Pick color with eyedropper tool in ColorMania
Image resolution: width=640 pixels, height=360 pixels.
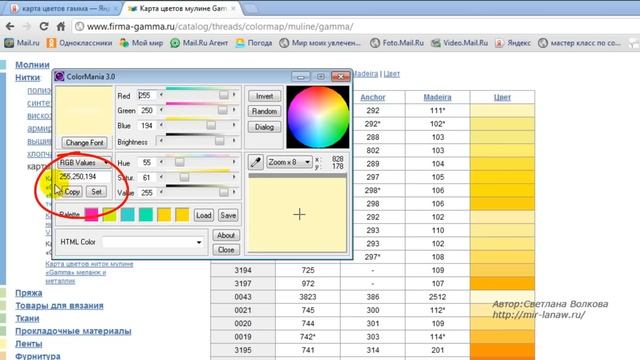tap(256, 162)
